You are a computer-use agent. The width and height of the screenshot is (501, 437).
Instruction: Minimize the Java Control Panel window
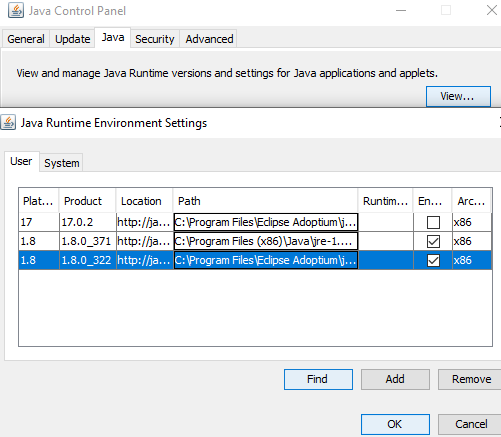(x=401, y=10)
